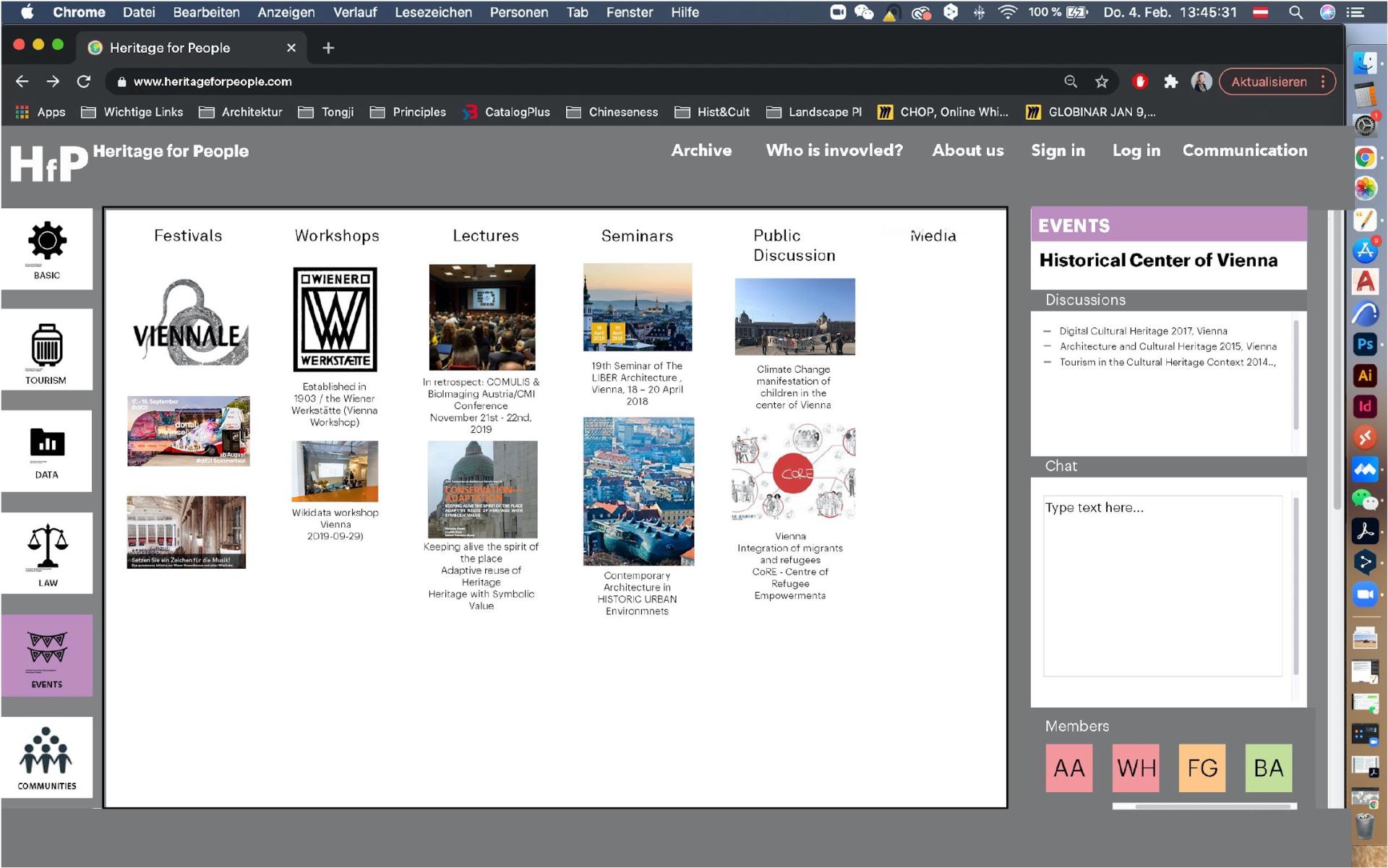Screen dimensions: 1388x868
Task: Click the Chrome extensions puzzle icon
Action: (x=1170, y=82)
